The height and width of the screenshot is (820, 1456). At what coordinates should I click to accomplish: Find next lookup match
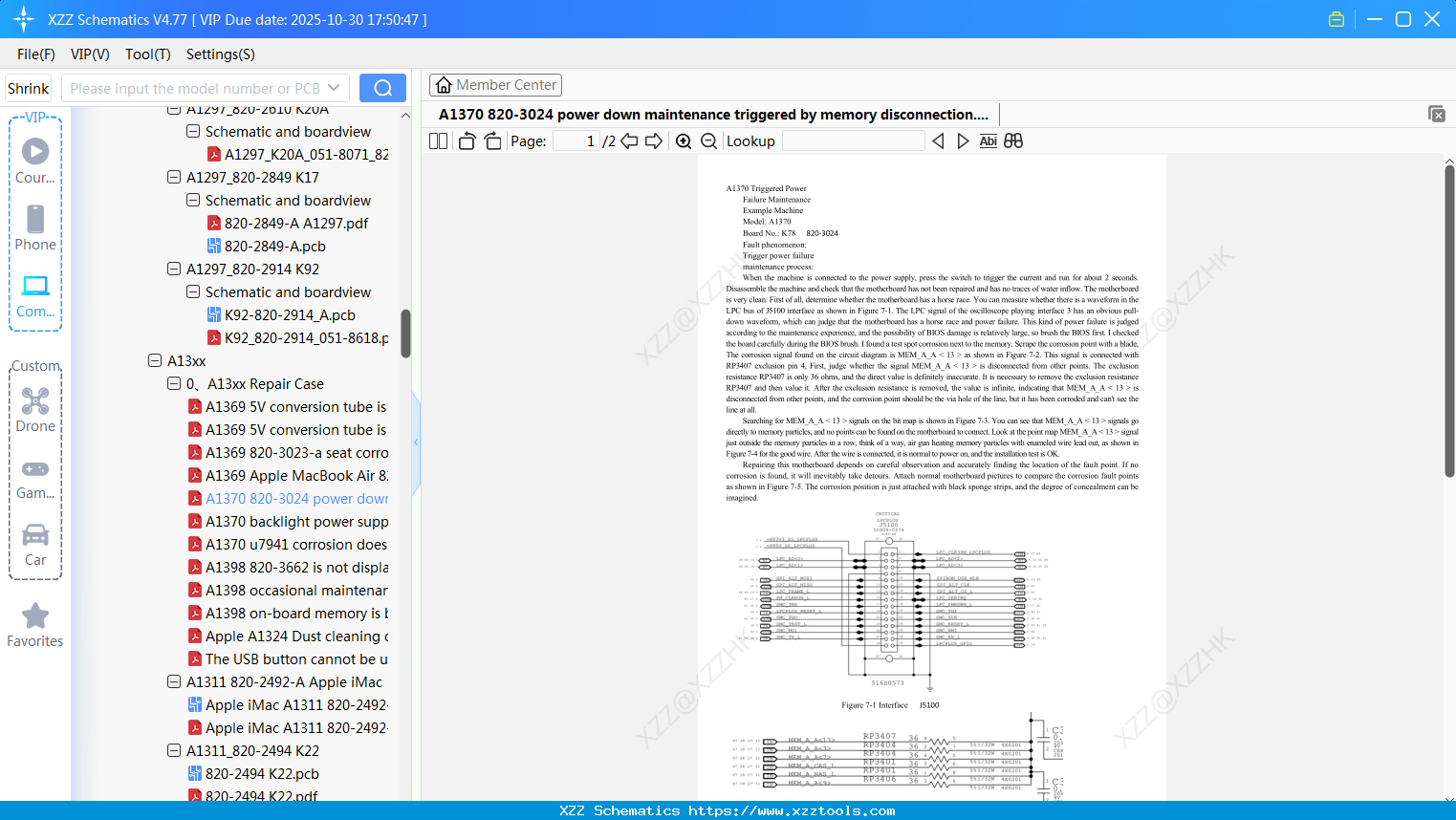[x=963, y=141]
